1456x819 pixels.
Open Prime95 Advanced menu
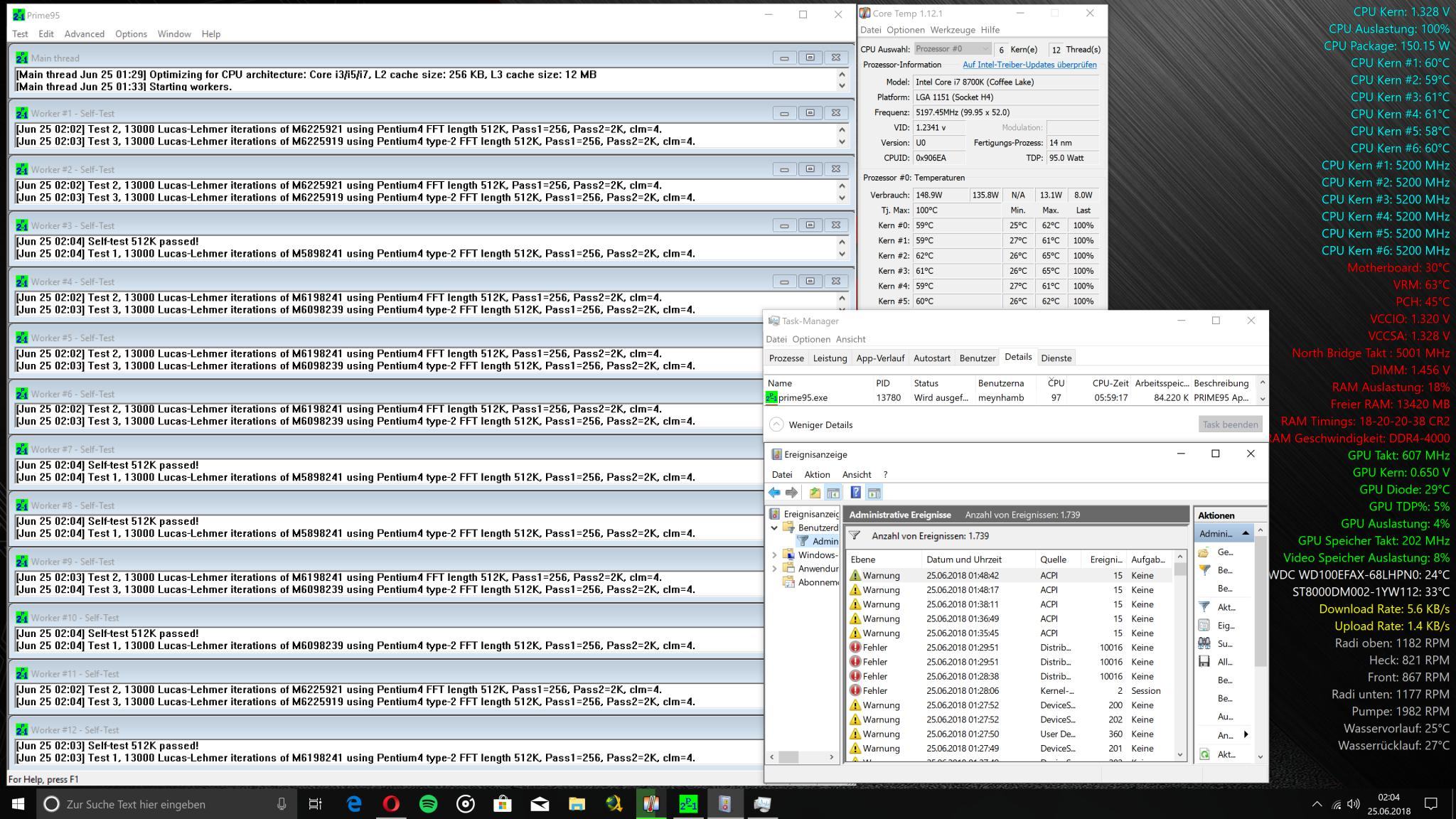(84, 34)
